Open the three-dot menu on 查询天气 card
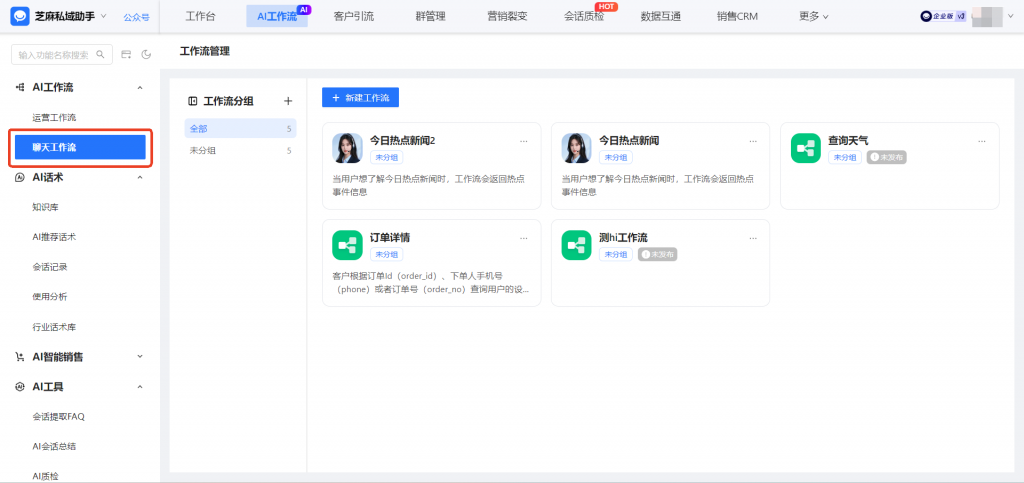The image size is (1024, 483). (982, 142)
